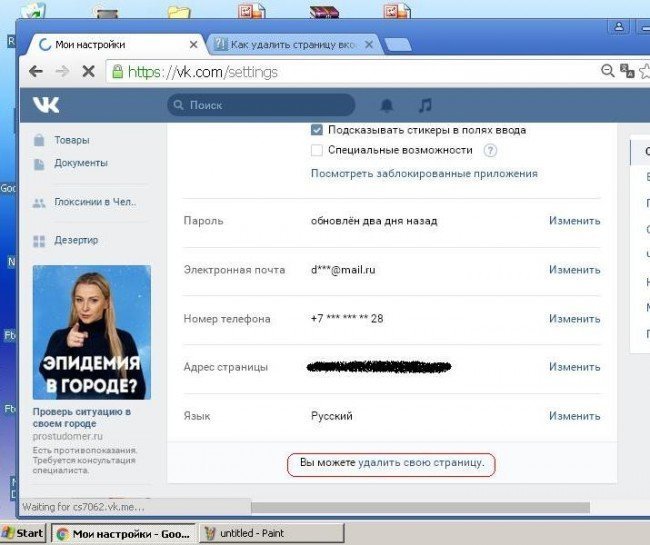Click the Глоксинии group icon
This screenshot has width=650, height=545.
click(x=39, y=203)
